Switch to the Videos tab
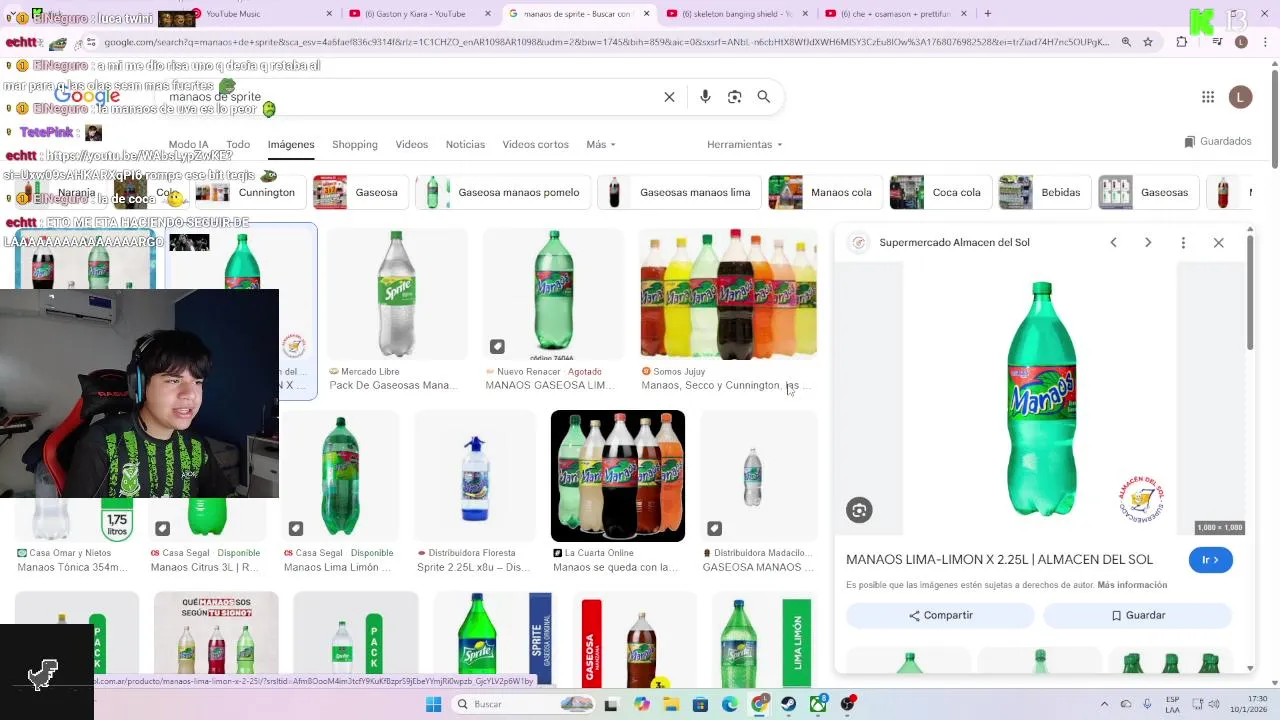 [411, 144]
